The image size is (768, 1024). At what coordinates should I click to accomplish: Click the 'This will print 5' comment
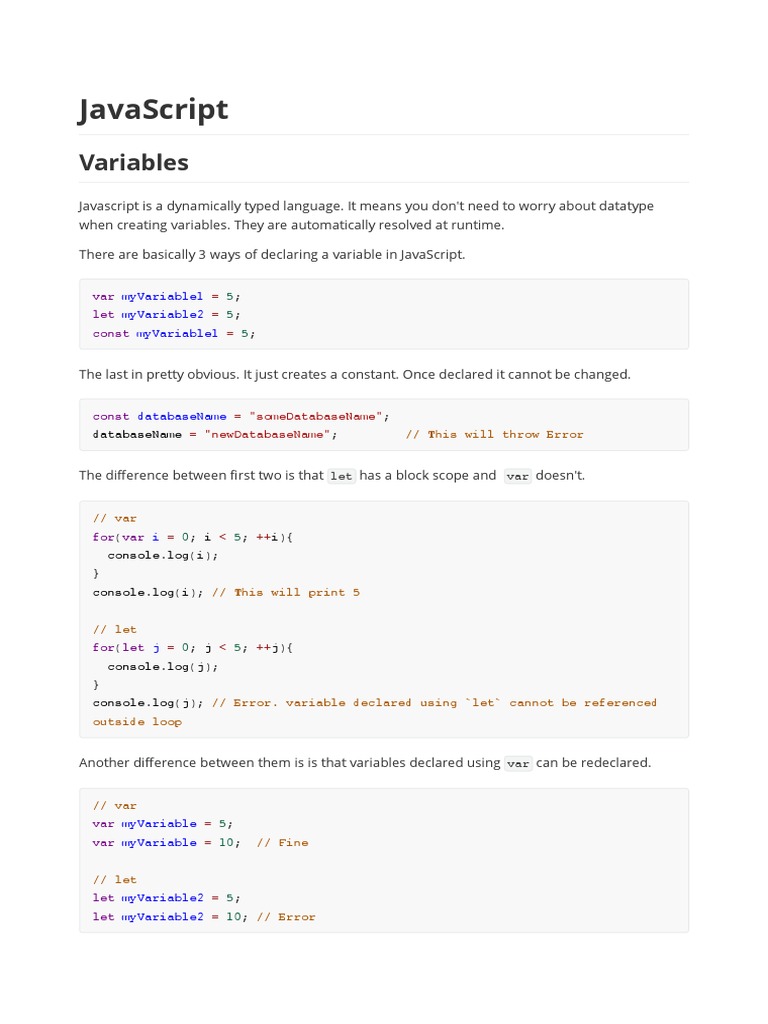coord(297,592)
